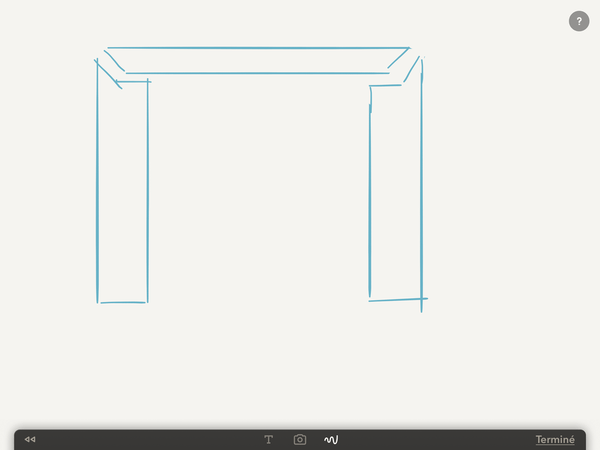Click inside the left blue pillar
This screenshot has width=600, height=450.
coord(122,190)
